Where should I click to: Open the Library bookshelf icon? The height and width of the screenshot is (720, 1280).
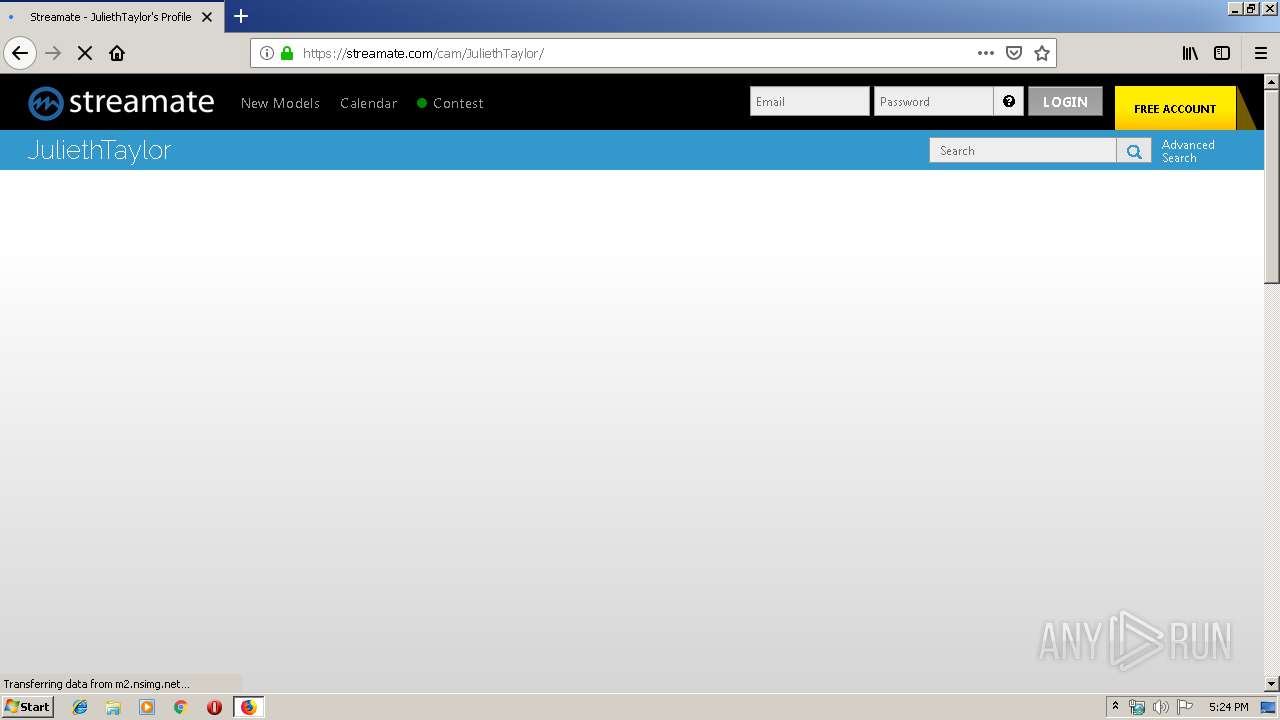(x=1190, y=53)
